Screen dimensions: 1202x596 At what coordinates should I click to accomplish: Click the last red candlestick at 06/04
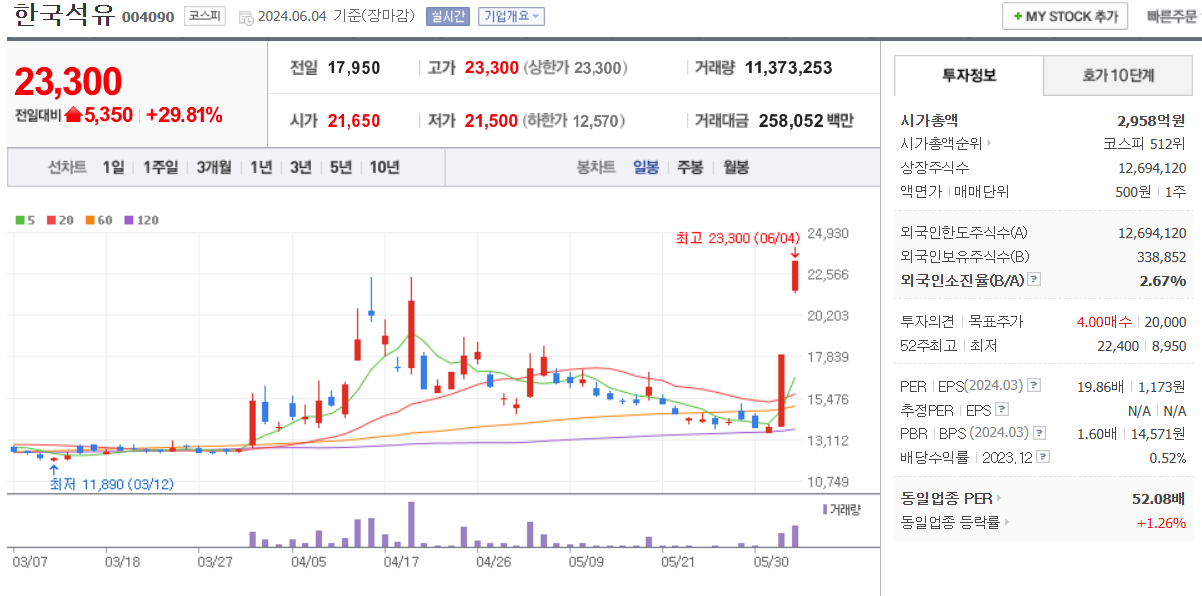795,276
